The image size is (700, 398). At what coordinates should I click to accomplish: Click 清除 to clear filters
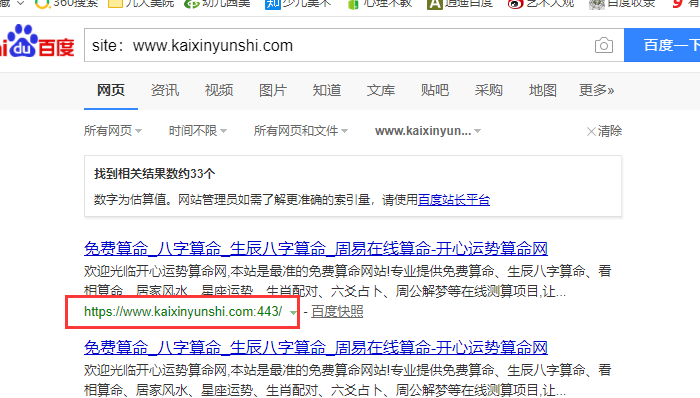tap(610, 131)
